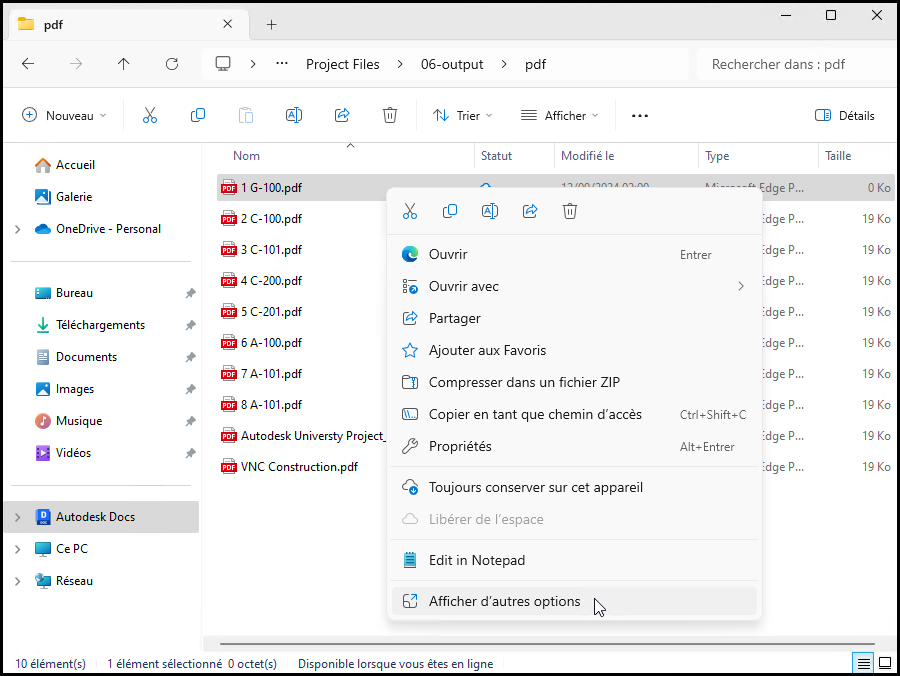This screenshot has width=900, height=676.
Task: Click the Copy icon in the context menu
Action: tap(450, 211)
